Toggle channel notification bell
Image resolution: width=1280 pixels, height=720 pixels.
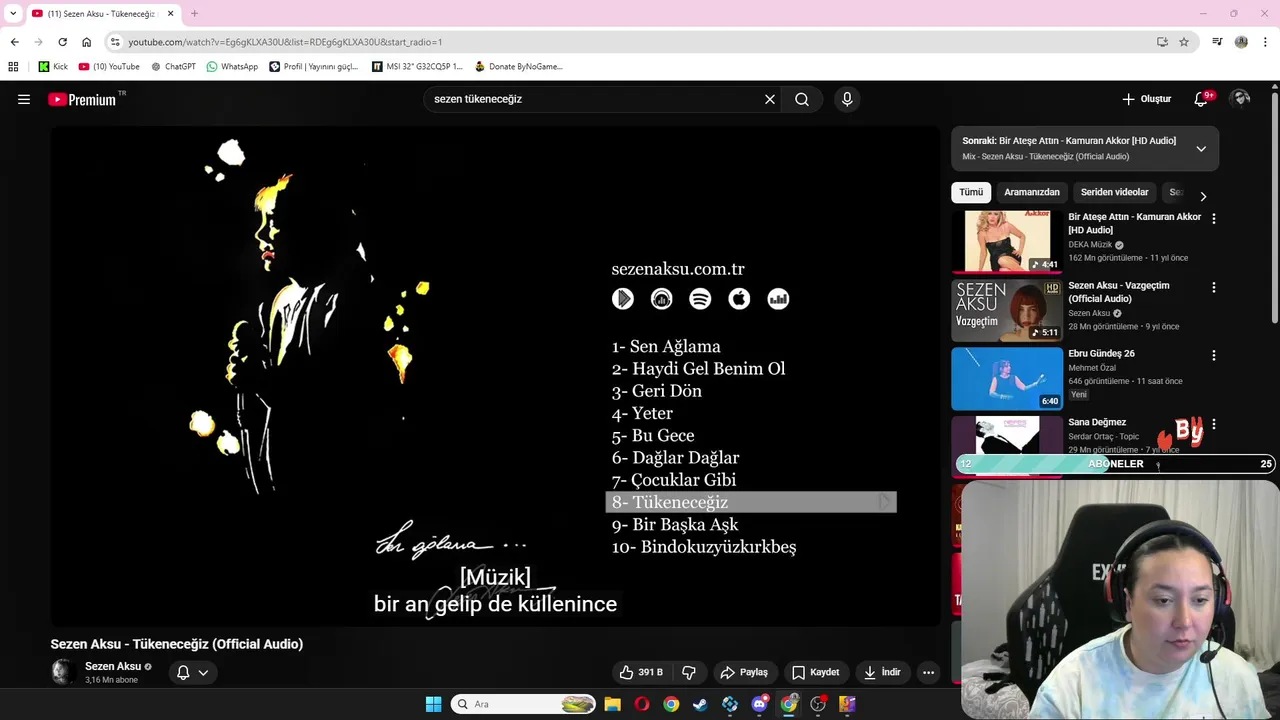click(x=183, y=672)
